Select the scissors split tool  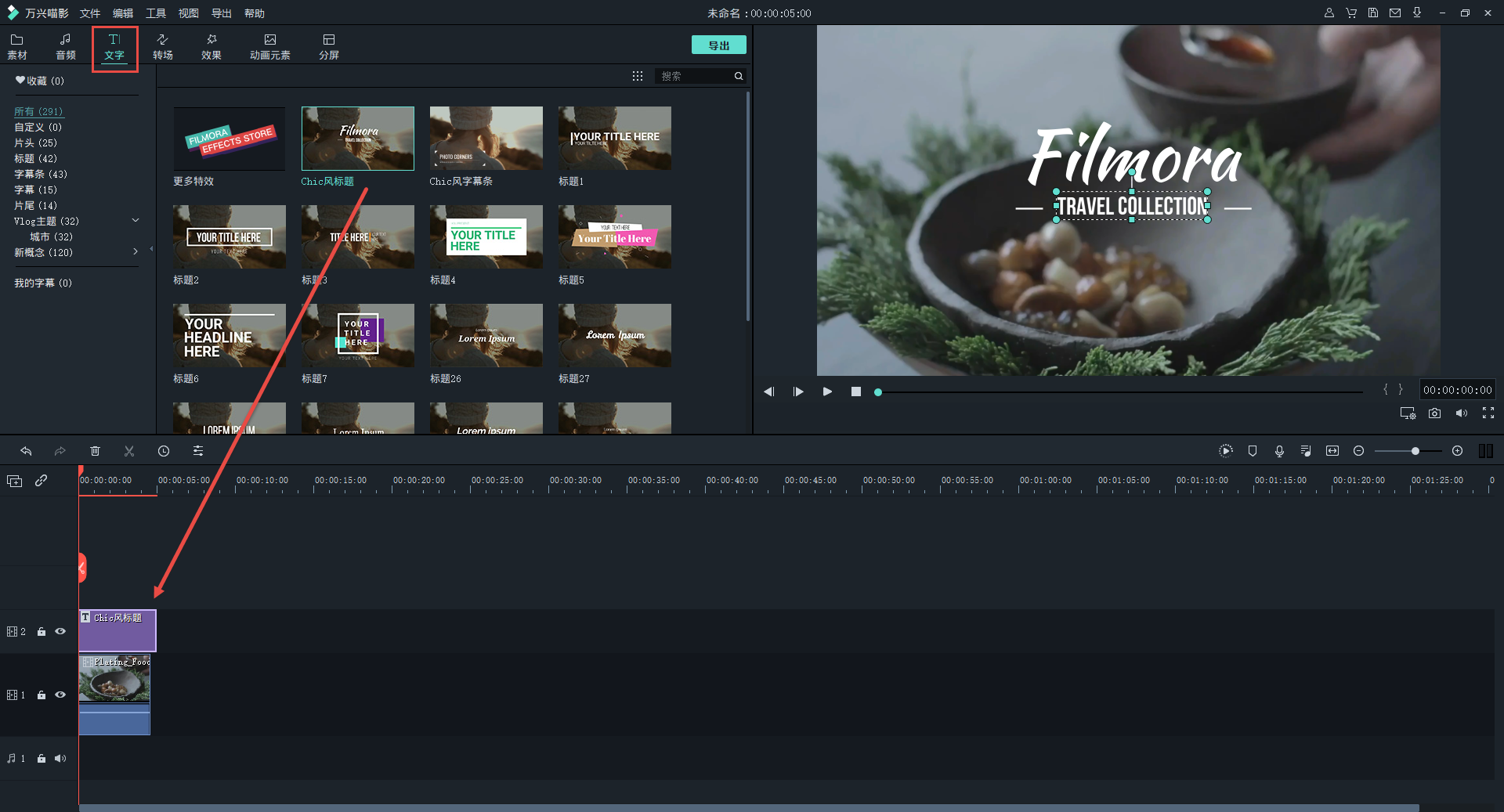pyautogui.click(x=129, y=451)
